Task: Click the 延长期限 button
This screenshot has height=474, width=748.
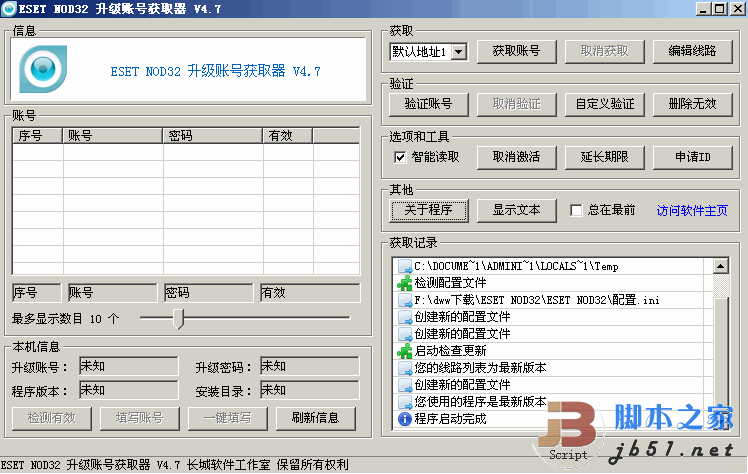Action: click(605, 157)
